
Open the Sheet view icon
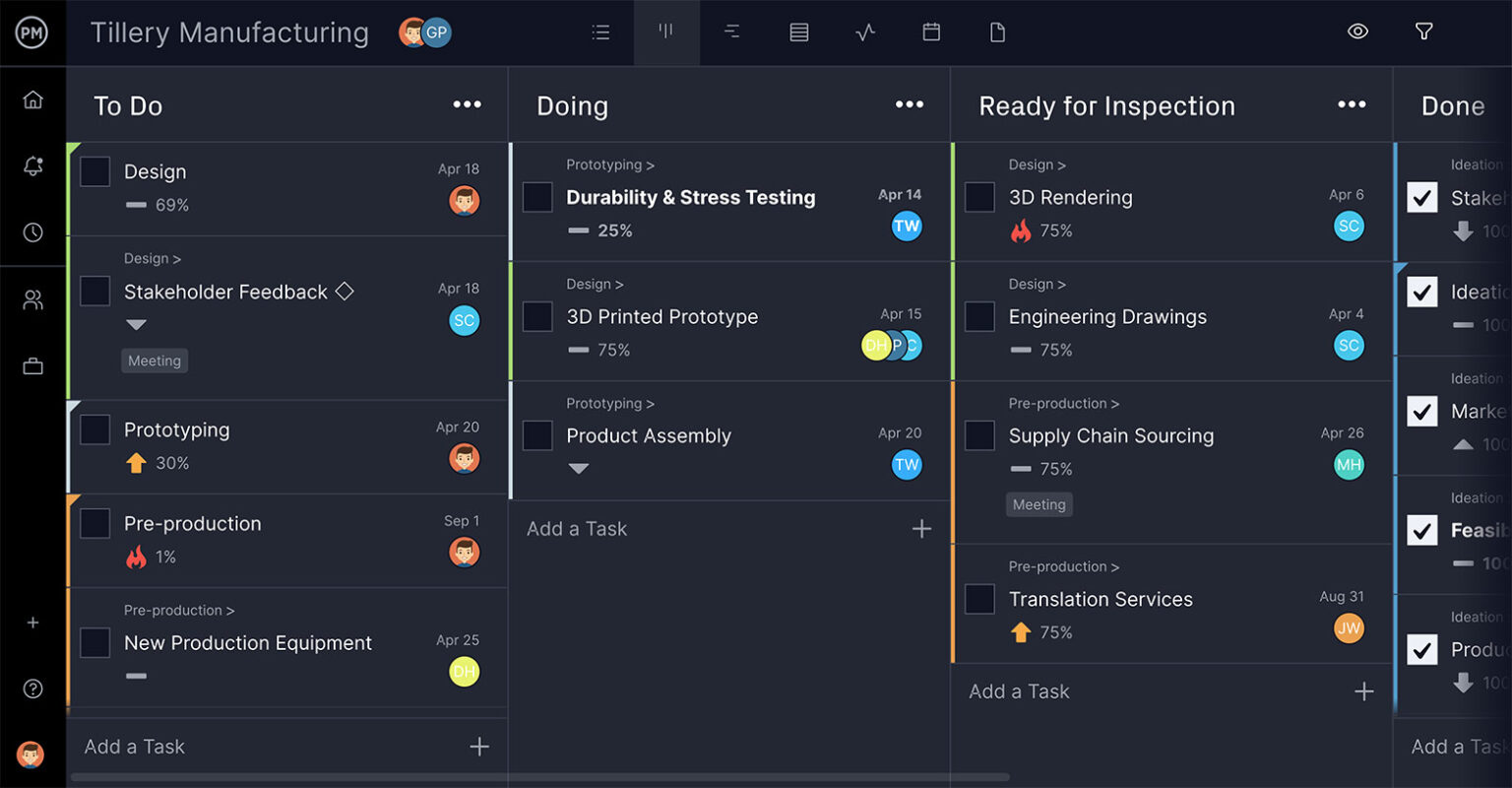[798, 32]
